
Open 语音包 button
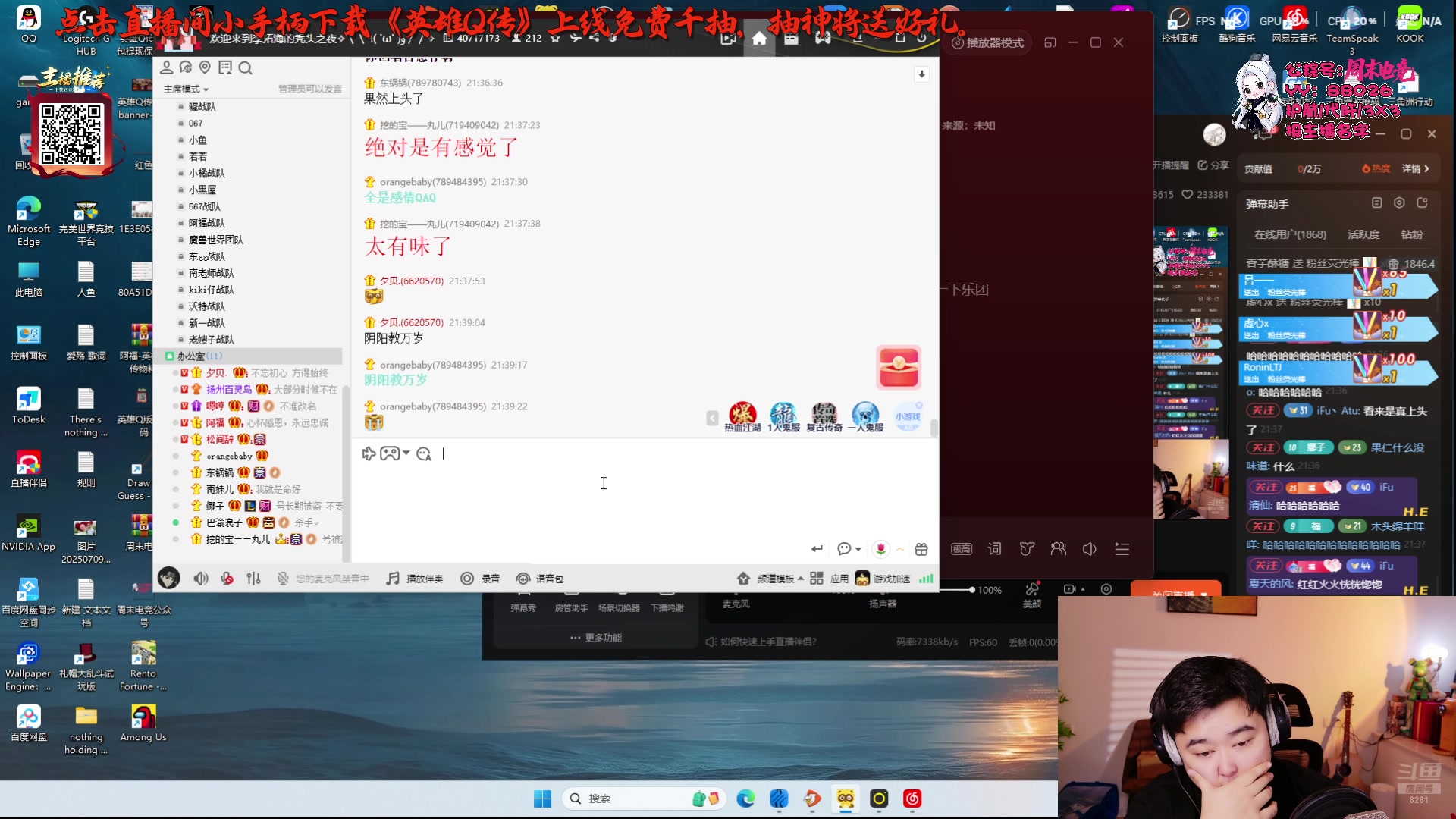click(x=539, y=579)
